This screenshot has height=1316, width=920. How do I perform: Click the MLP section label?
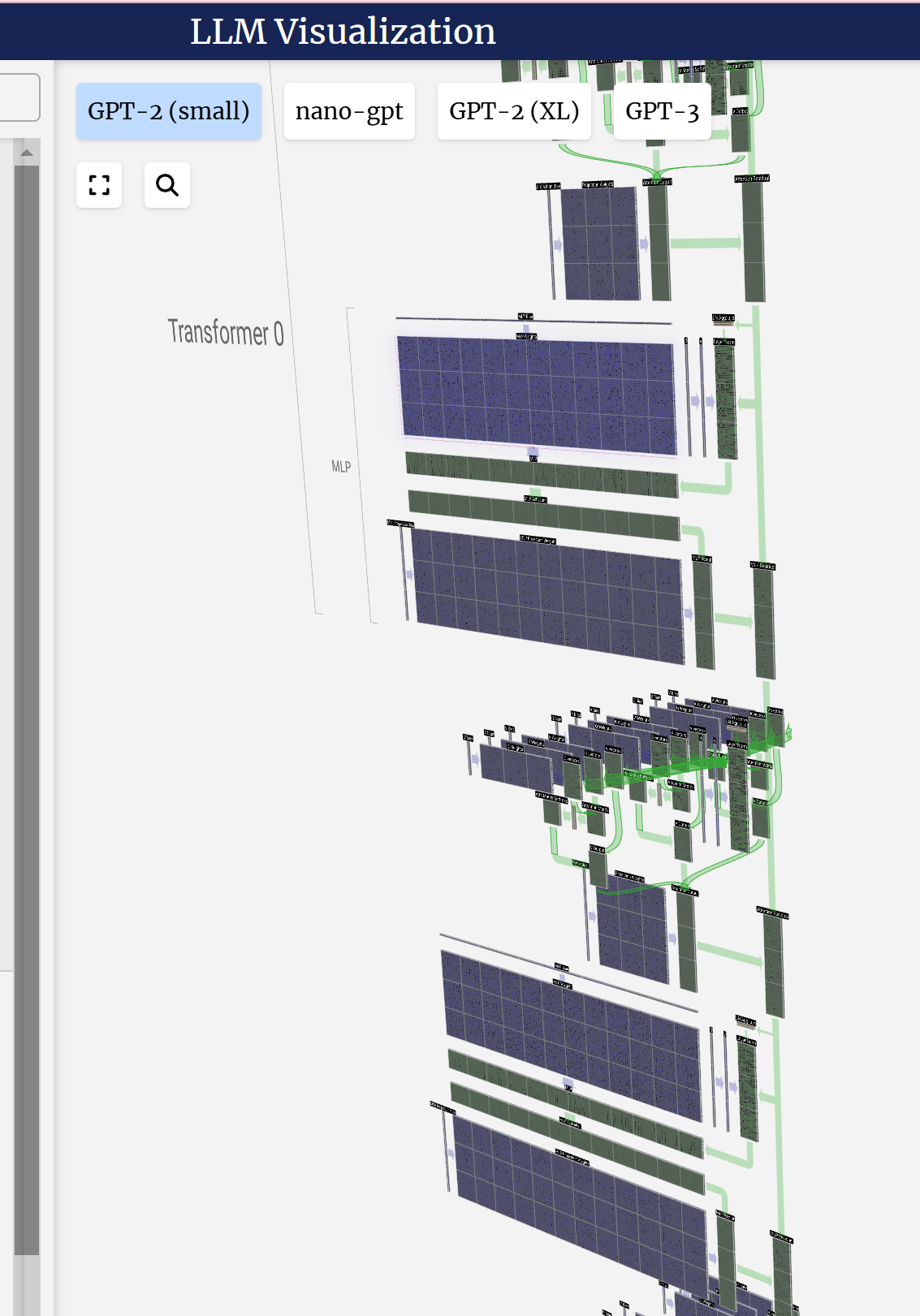tap(341, 467)
